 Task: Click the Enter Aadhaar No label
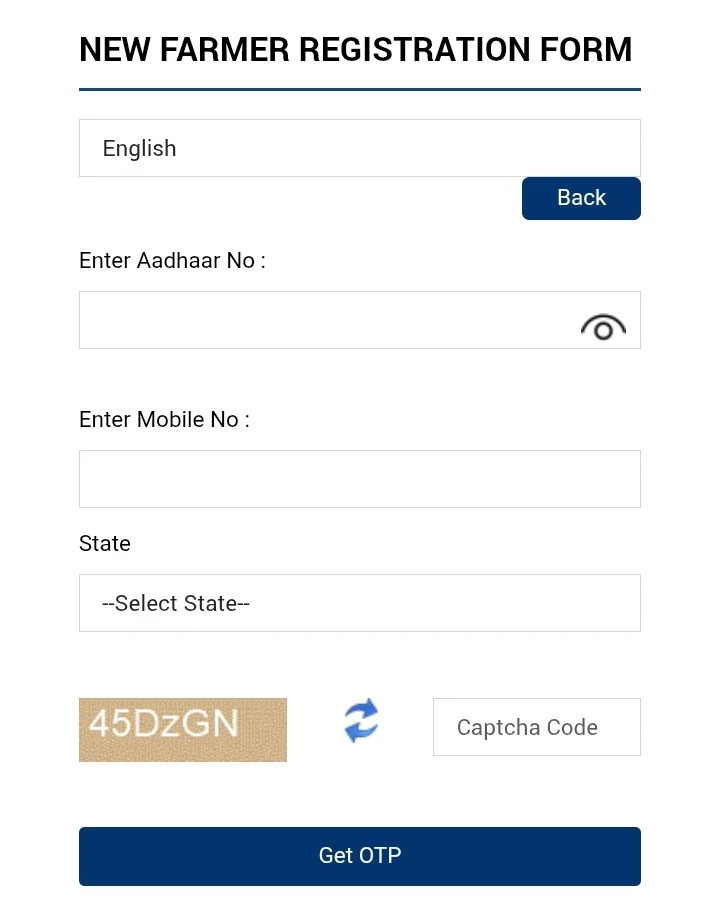pyautogui.click(x=172, y=261)
